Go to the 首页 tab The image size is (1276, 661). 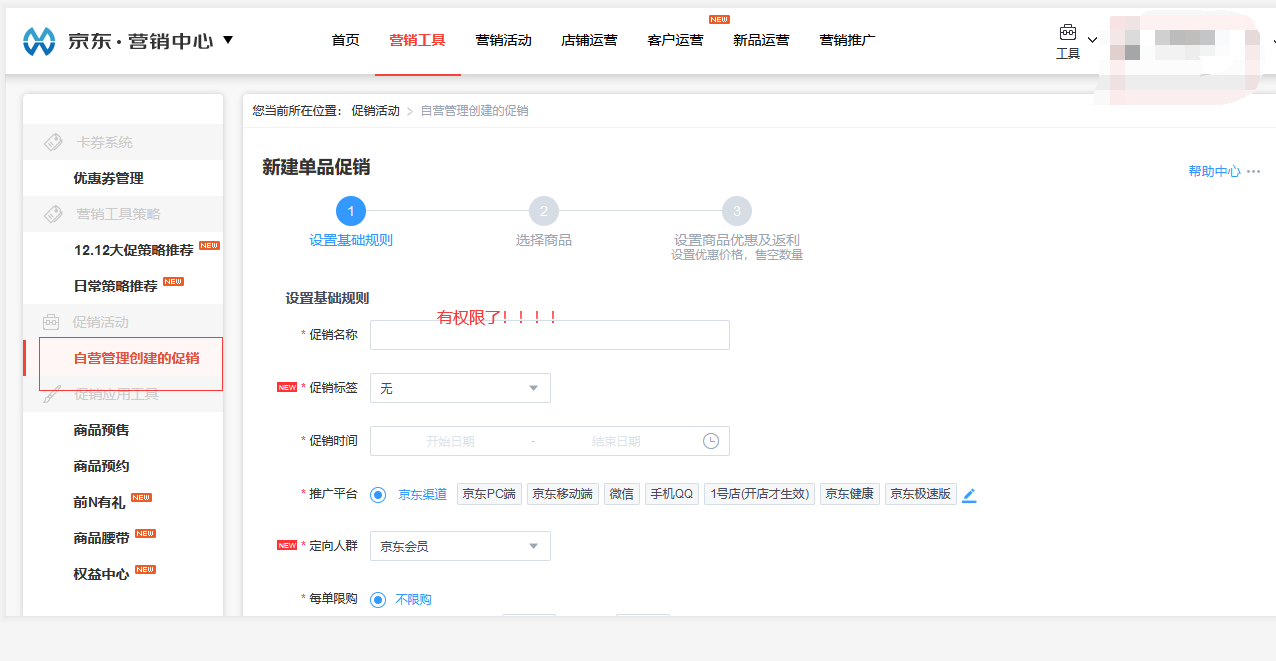pyautogui.click(x=345, y=40)
